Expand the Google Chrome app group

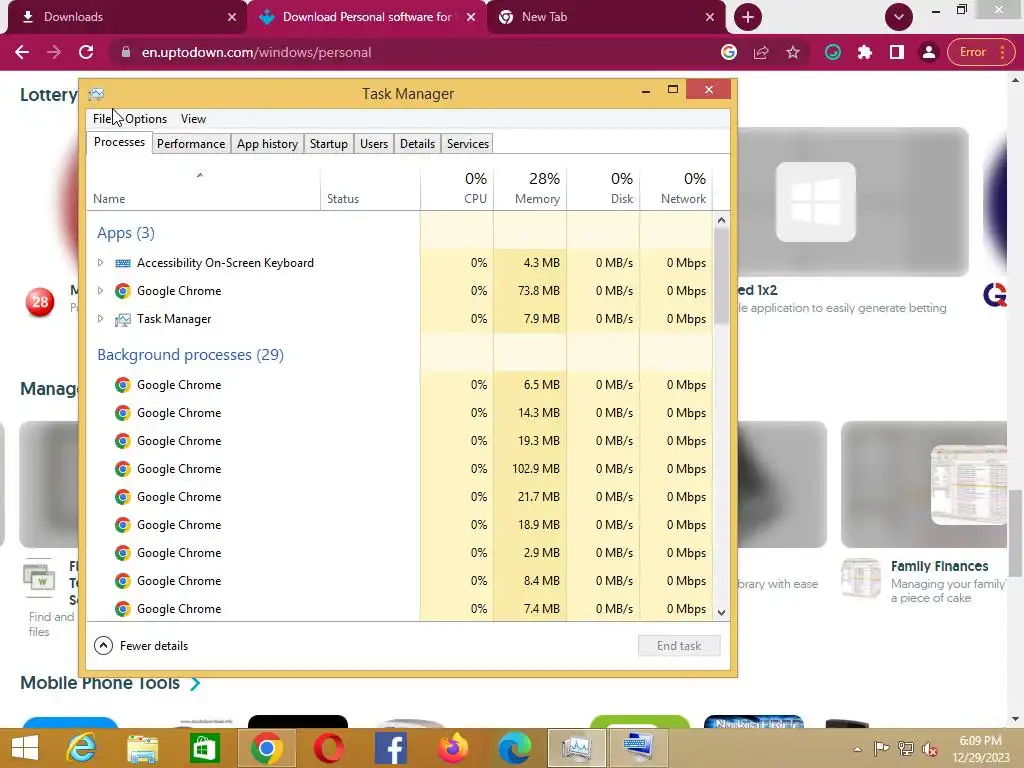[x=100, y=291]
